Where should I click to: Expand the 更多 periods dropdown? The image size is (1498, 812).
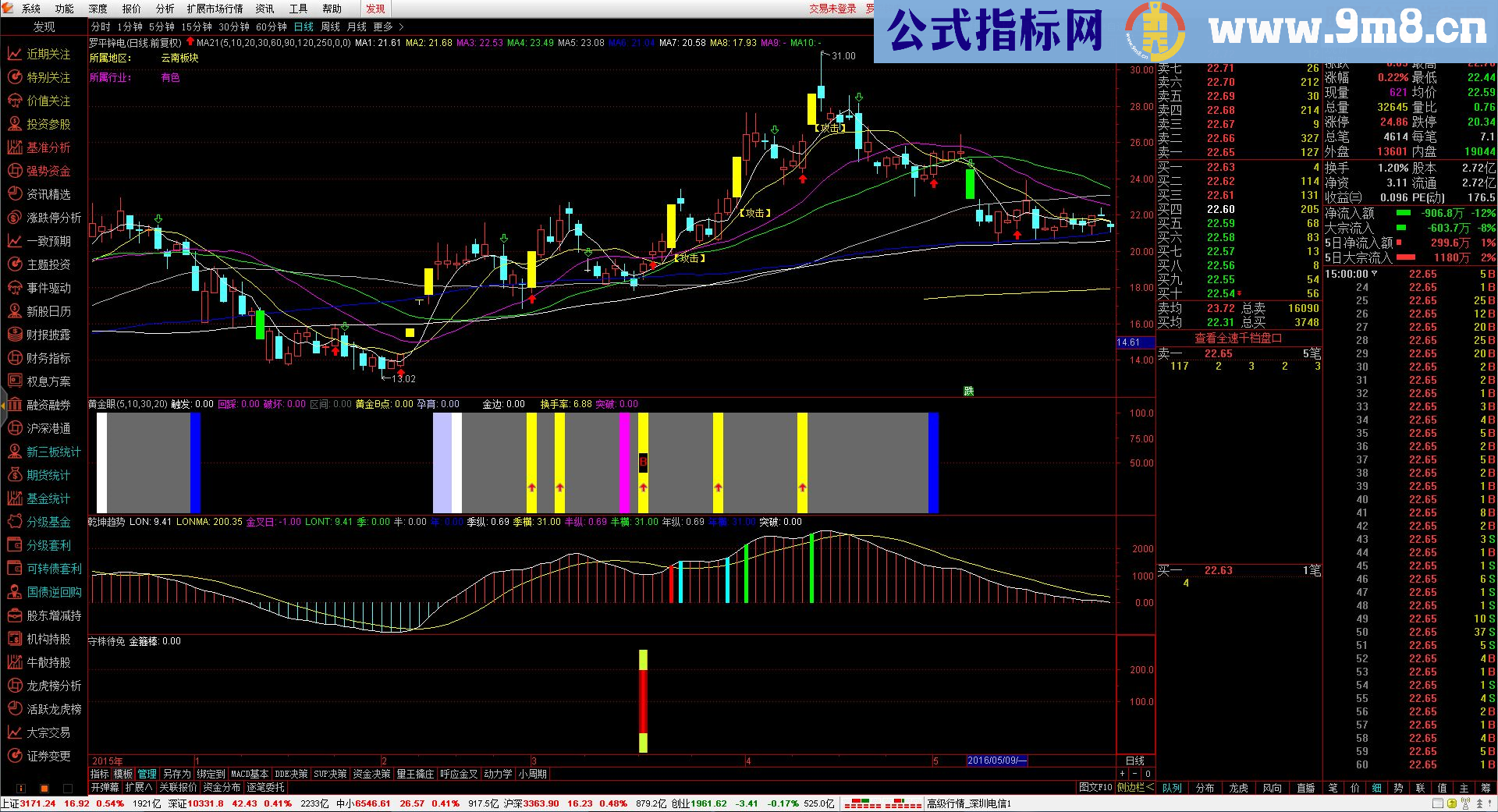[383, 27]
